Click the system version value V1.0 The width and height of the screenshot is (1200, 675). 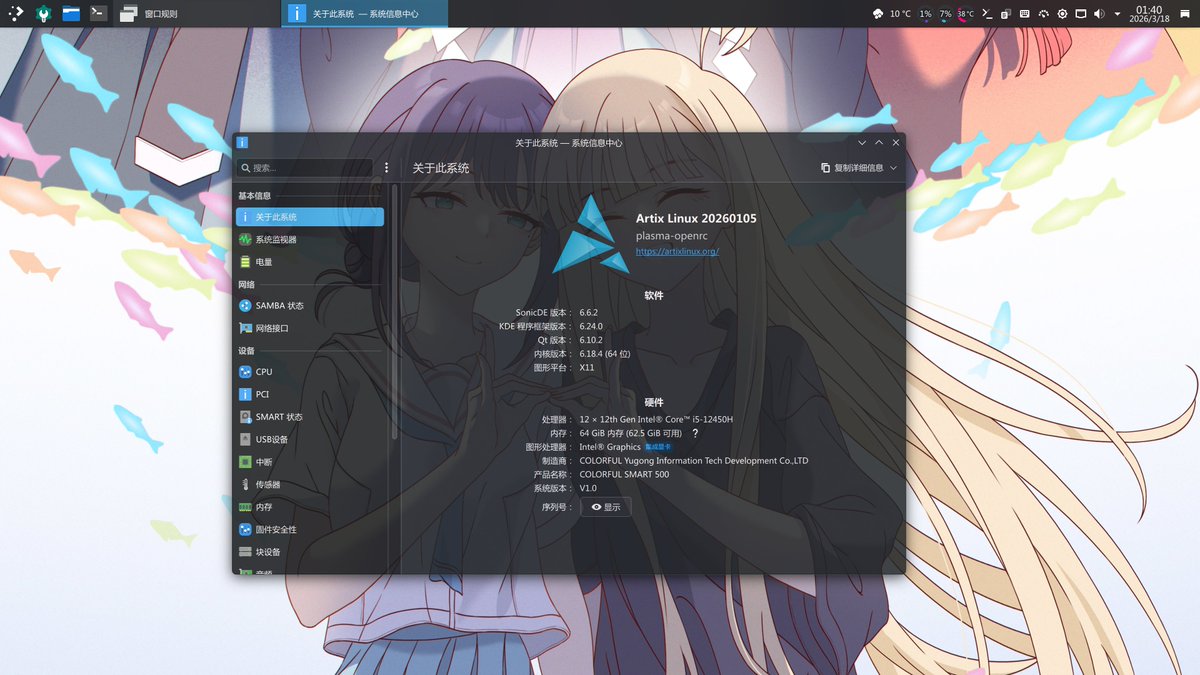coord(588,488)
